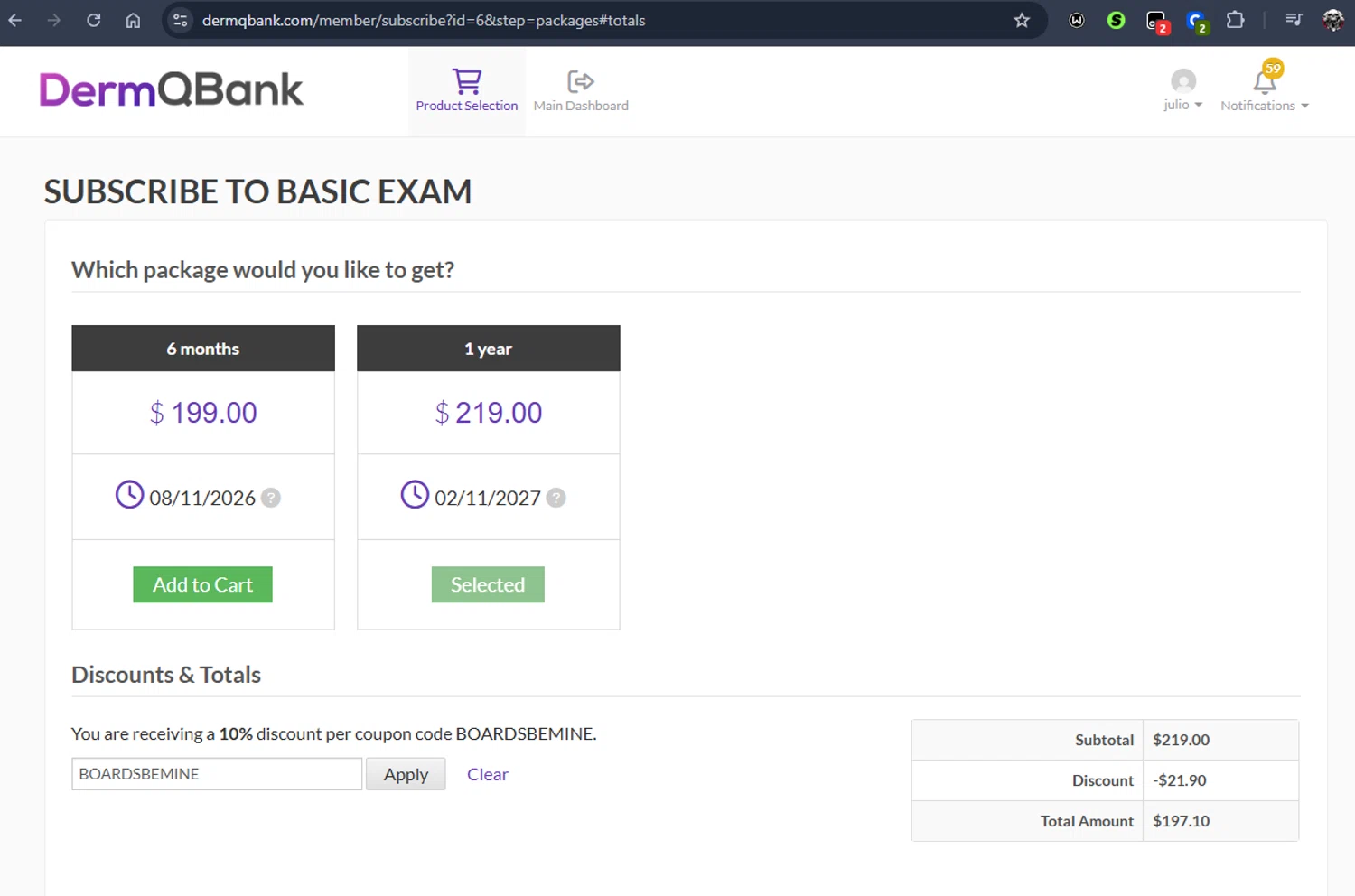1355x896 pixels.
Task: Open the extension with red badge 2
Action: tap(1157, 22)
